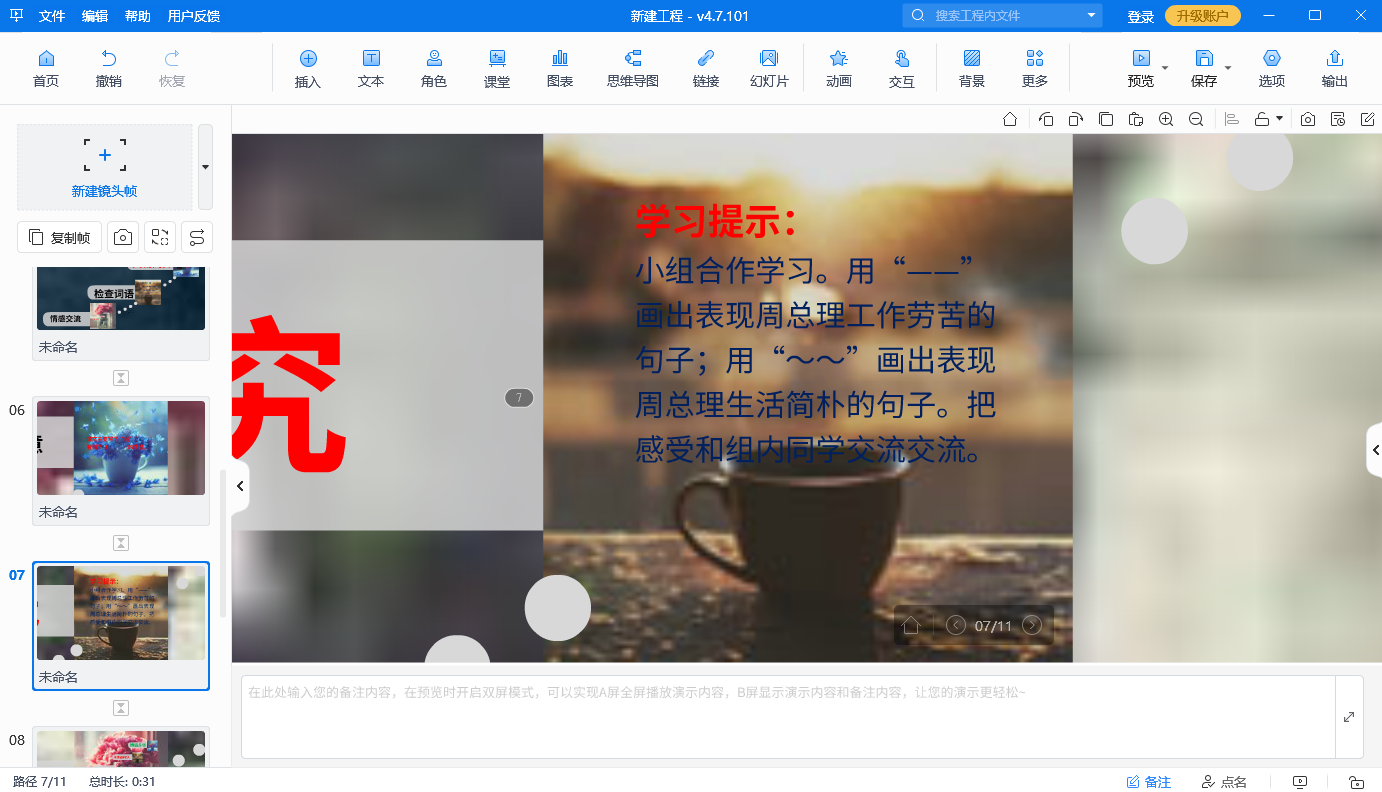This screenshot has height=792, width=1382.
Task: Zoom out on the canvas
Action: 1196,119
